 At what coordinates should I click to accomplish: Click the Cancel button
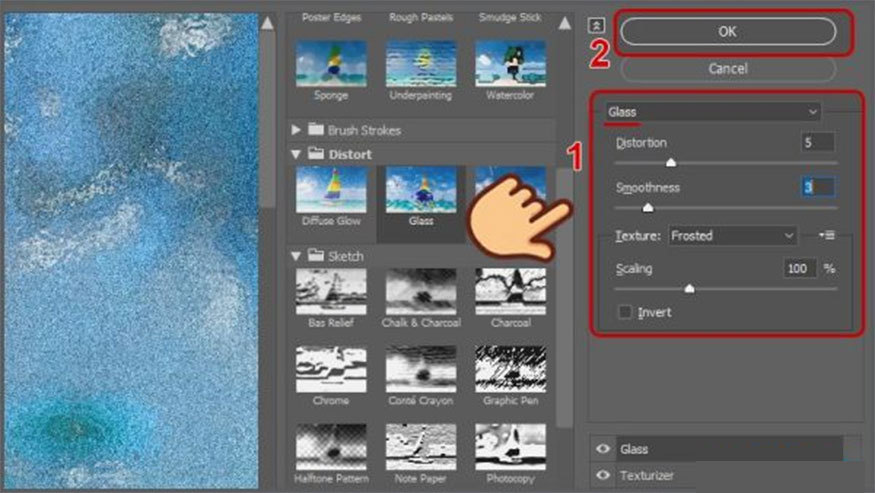click(728, 69)
